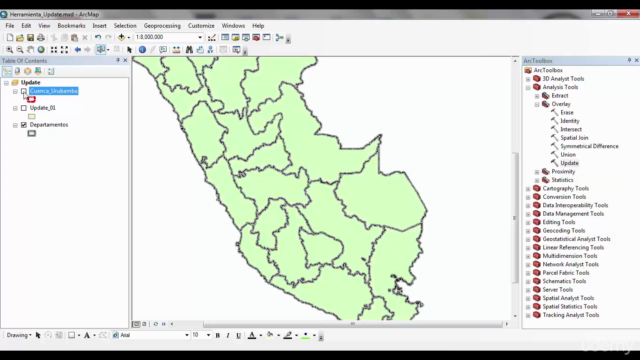The width and height of the screenshot is (640, 360).
Task: Toggle italic text formatting
Action: [228, 336]
